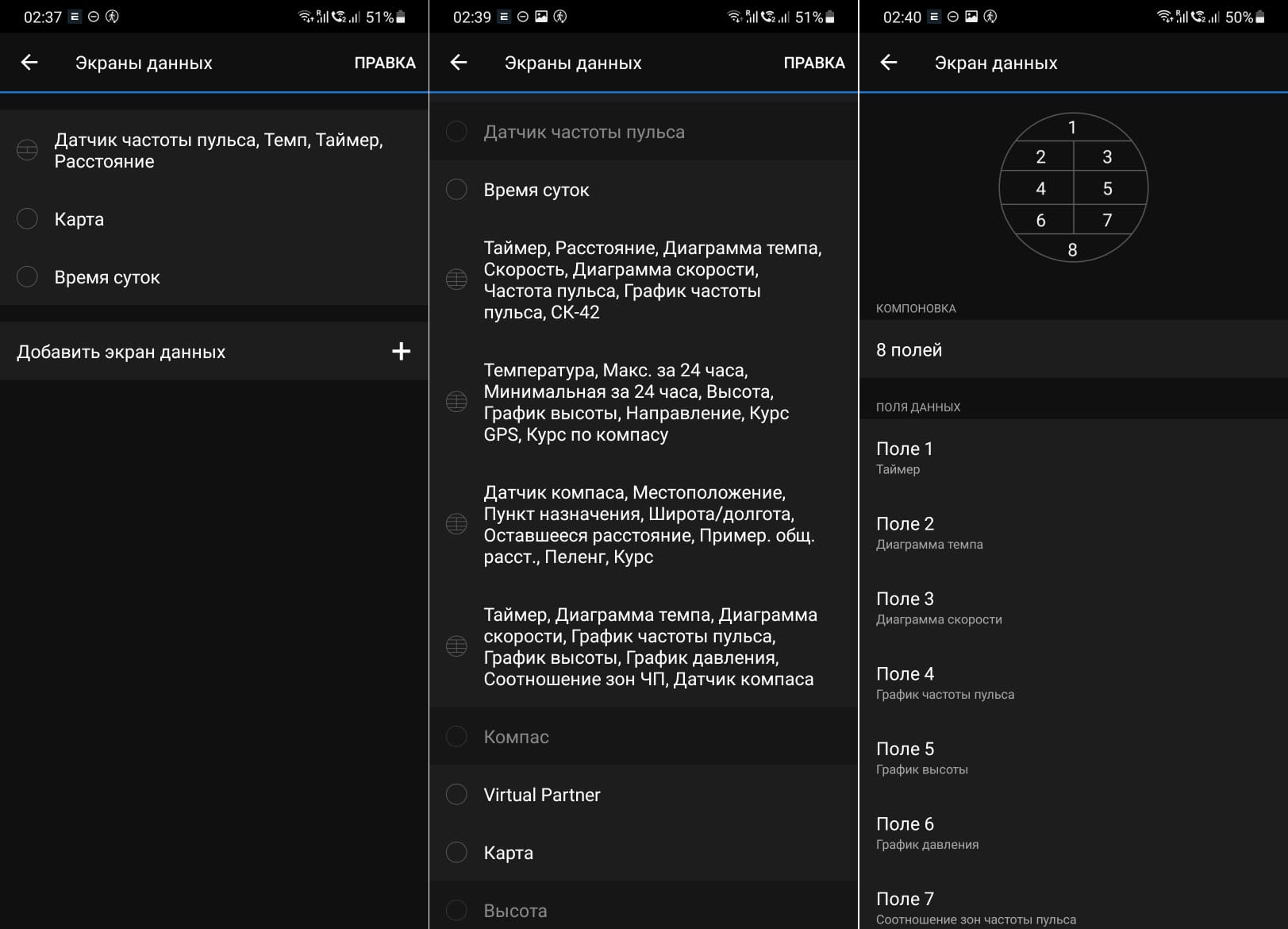Tap the 8-field layout icon beside Таймер, Расстояние
Viewport: 1288px width, 929px height.
[x=456, y=279]
